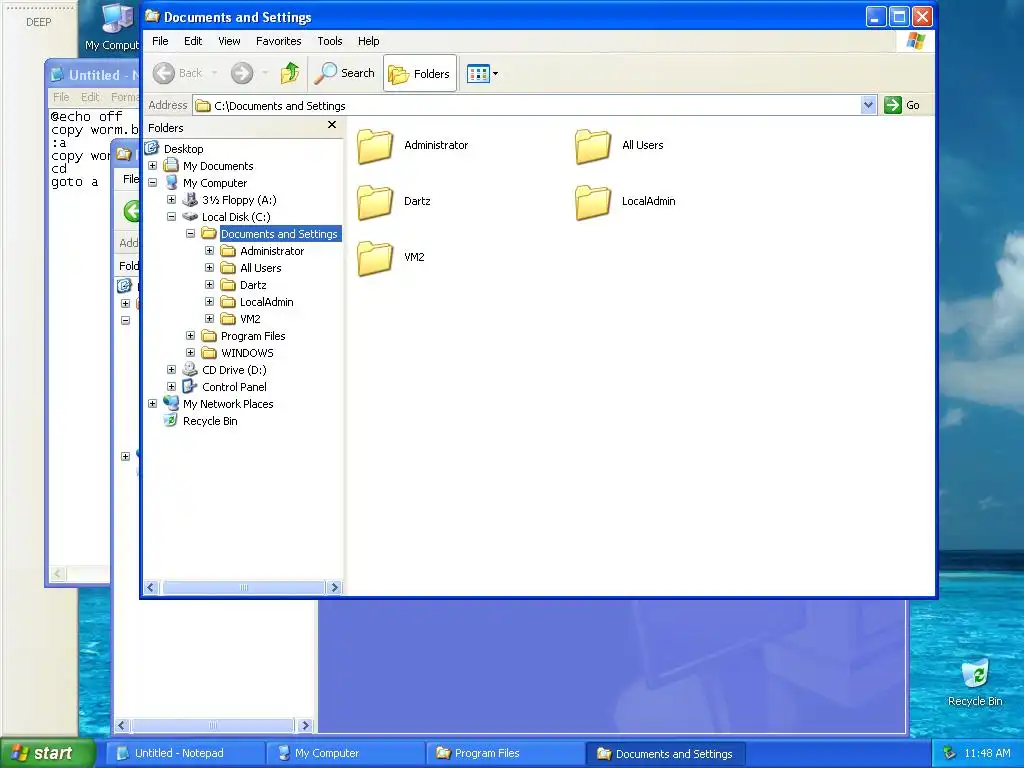Click Folders pane scrollbar right arrow
The width and height of the screenshot is (1024, 768).
point(334,588)
